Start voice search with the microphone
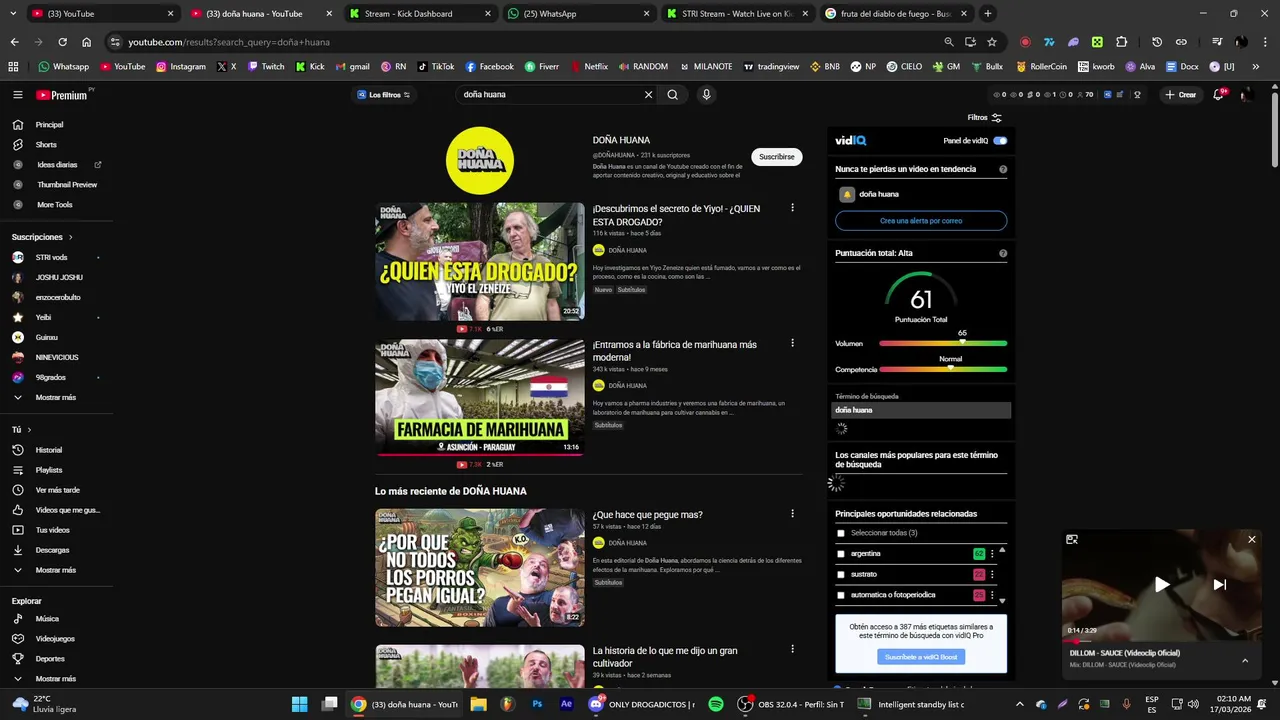The height and width of the screenshot is (720, 1280). point(706,95)
